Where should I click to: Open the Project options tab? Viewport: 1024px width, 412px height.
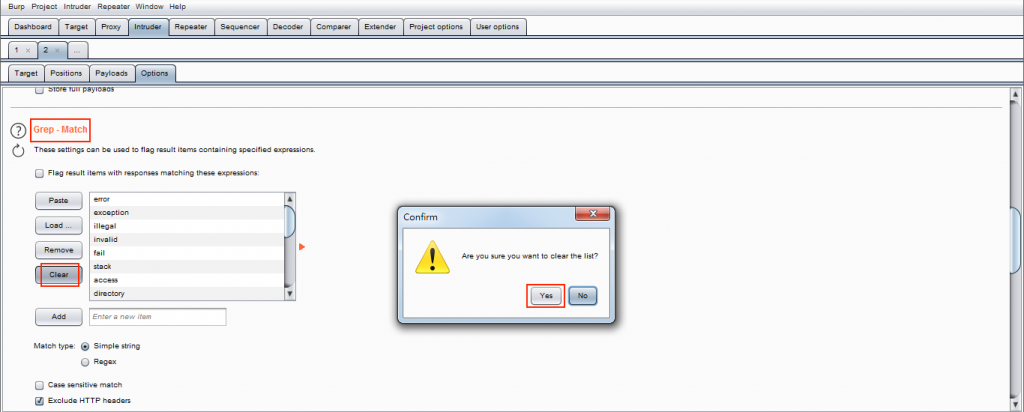[x=436, y=27]
